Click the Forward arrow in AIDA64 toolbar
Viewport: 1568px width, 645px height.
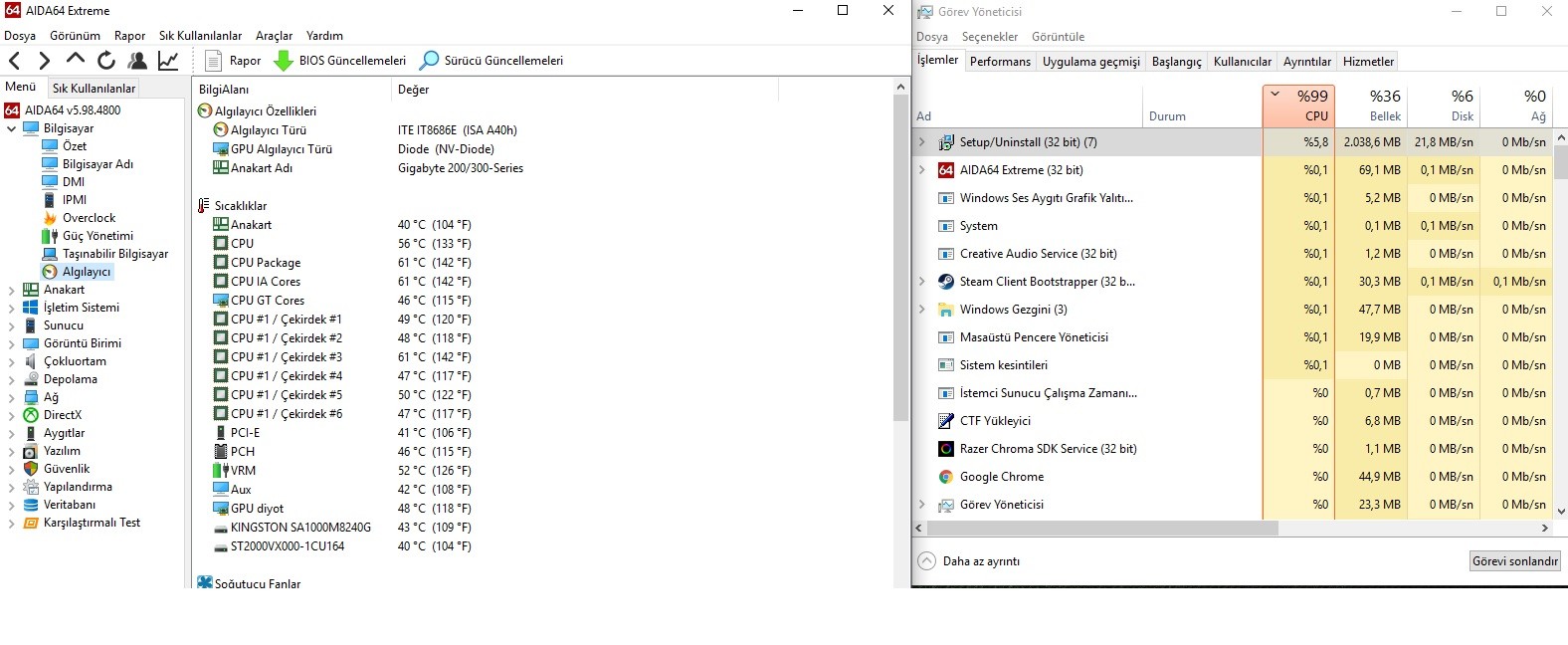tap(44, 61)
